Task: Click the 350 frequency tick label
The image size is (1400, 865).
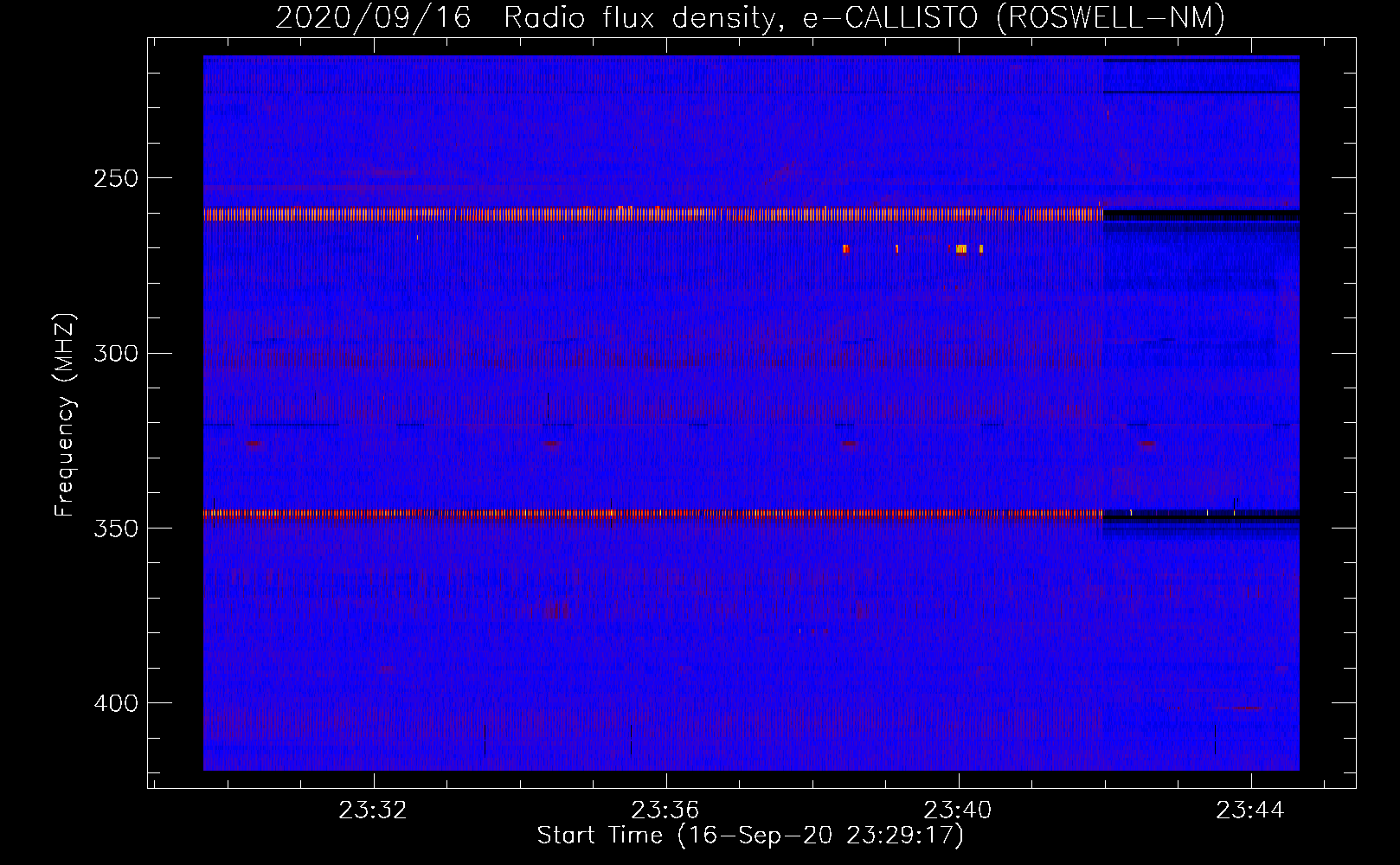Action: point(116,528)
